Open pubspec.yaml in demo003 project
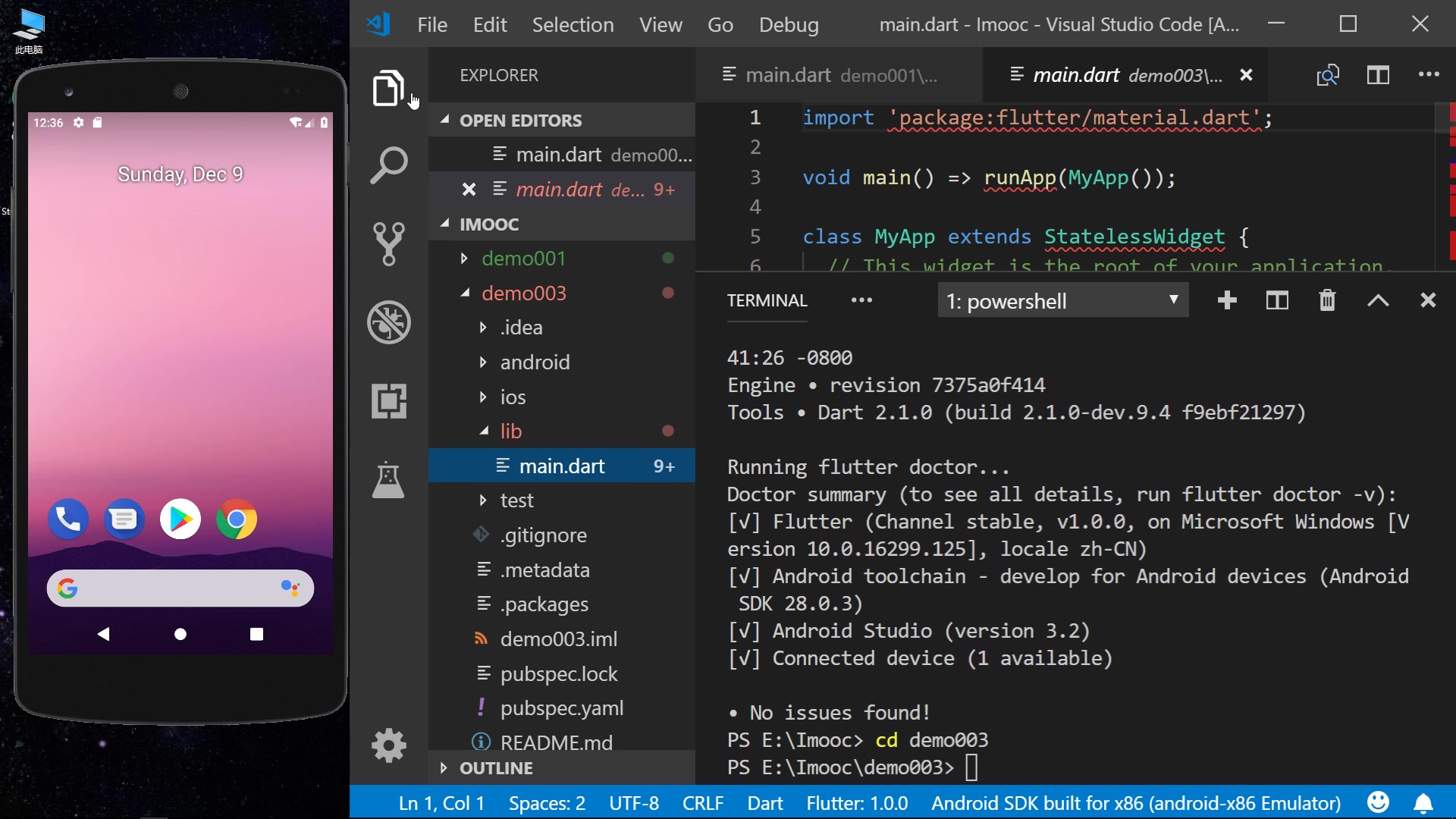This screenshot has height=819, width=1456. [561, 707]
